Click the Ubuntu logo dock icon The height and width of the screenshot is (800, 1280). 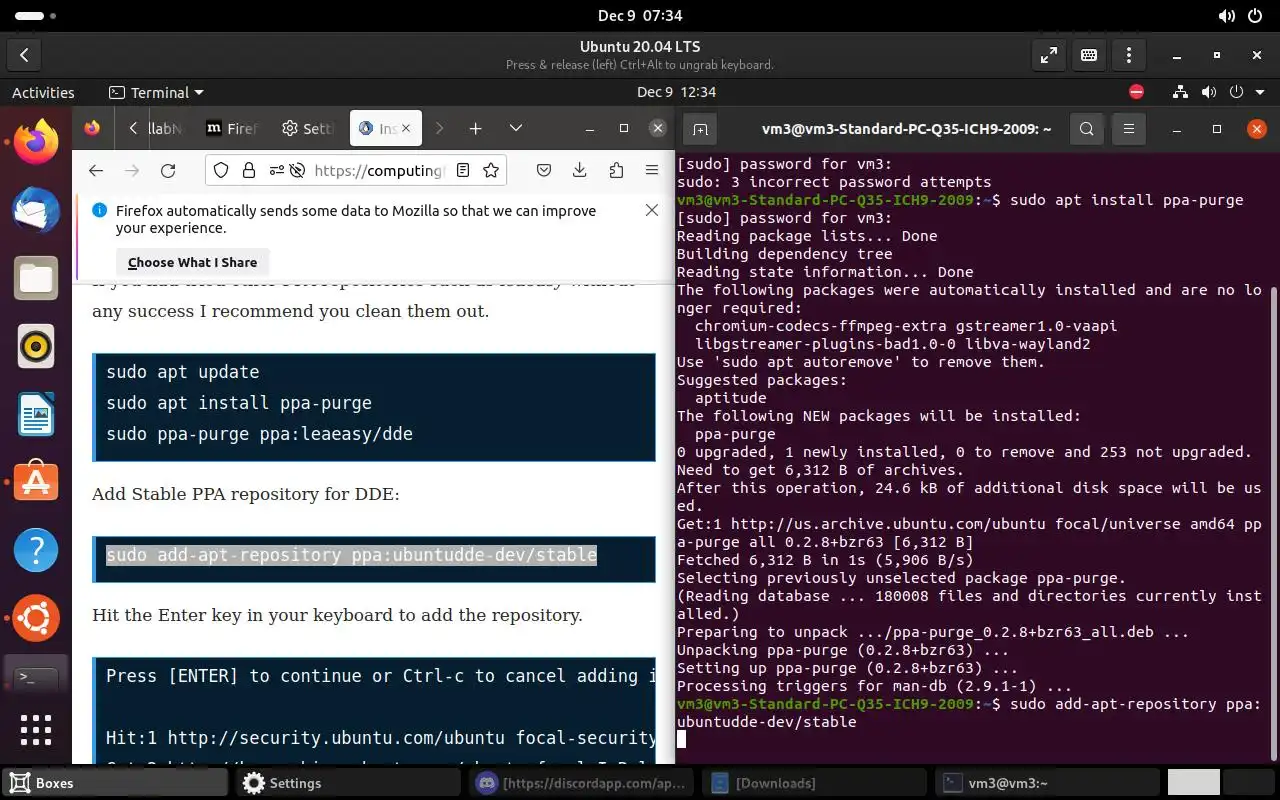point(36,619)
